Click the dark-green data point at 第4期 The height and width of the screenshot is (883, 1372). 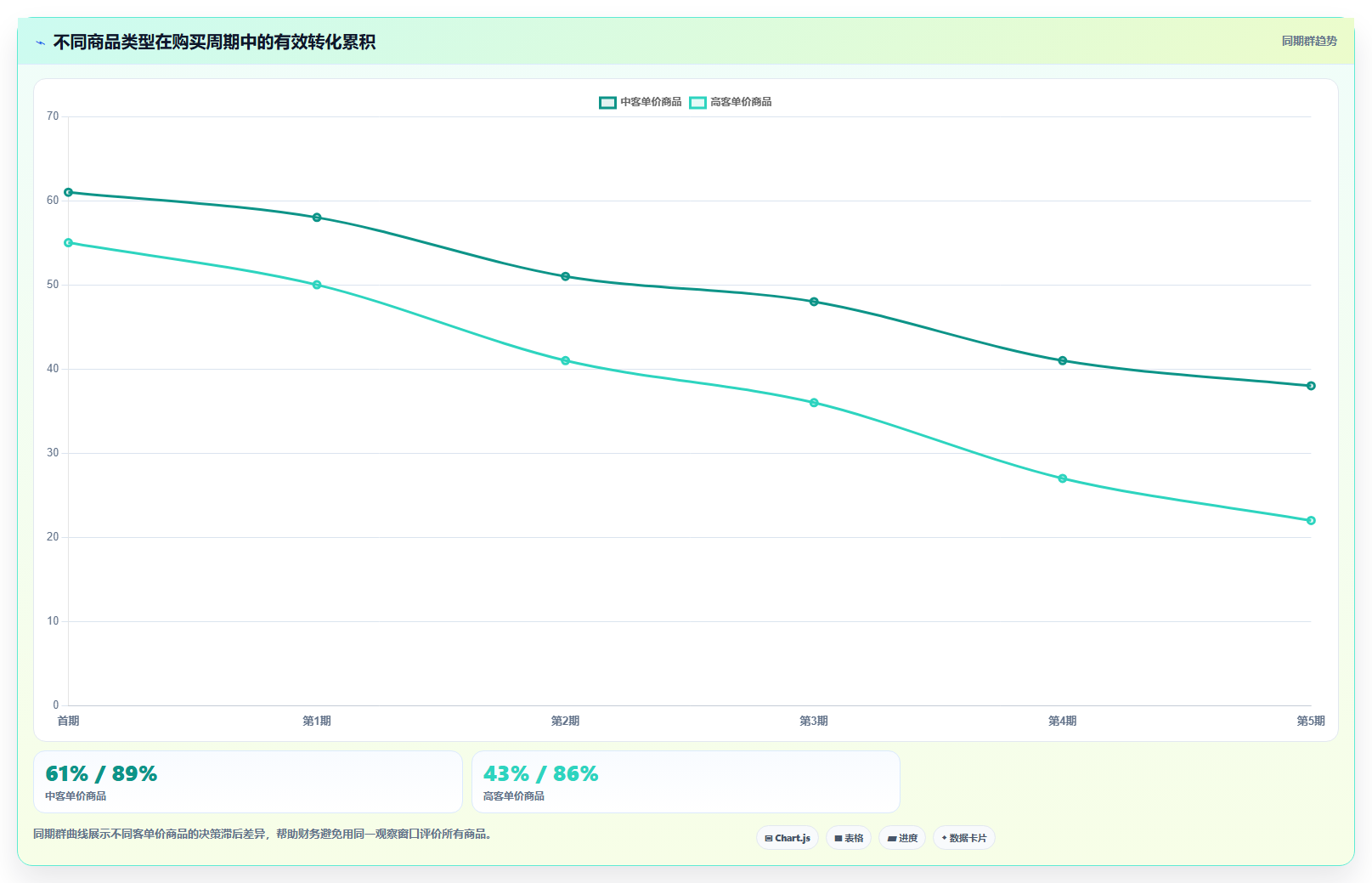click(x=1063, y=360)
